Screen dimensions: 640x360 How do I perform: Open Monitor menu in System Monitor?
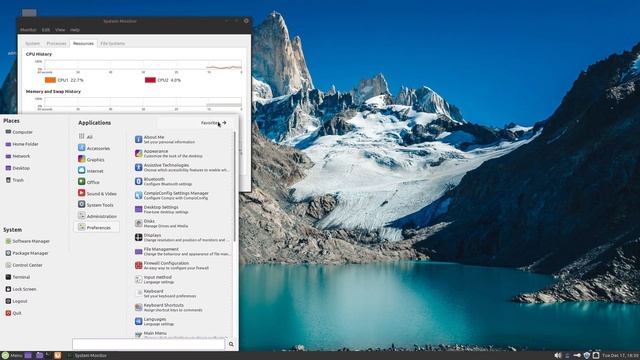[x=28, y=30]
